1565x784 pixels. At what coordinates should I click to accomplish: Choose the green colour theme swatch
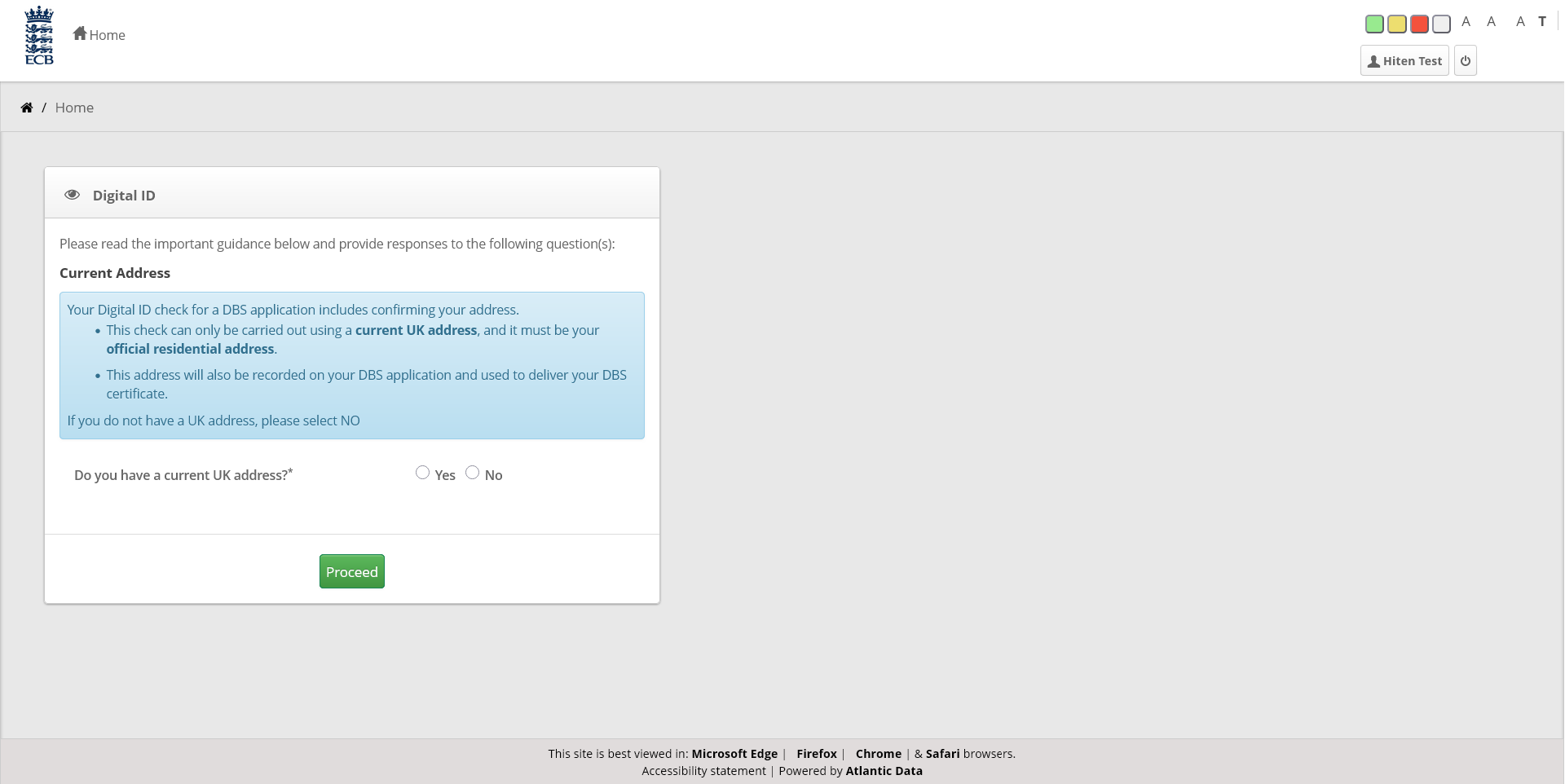1374,24
